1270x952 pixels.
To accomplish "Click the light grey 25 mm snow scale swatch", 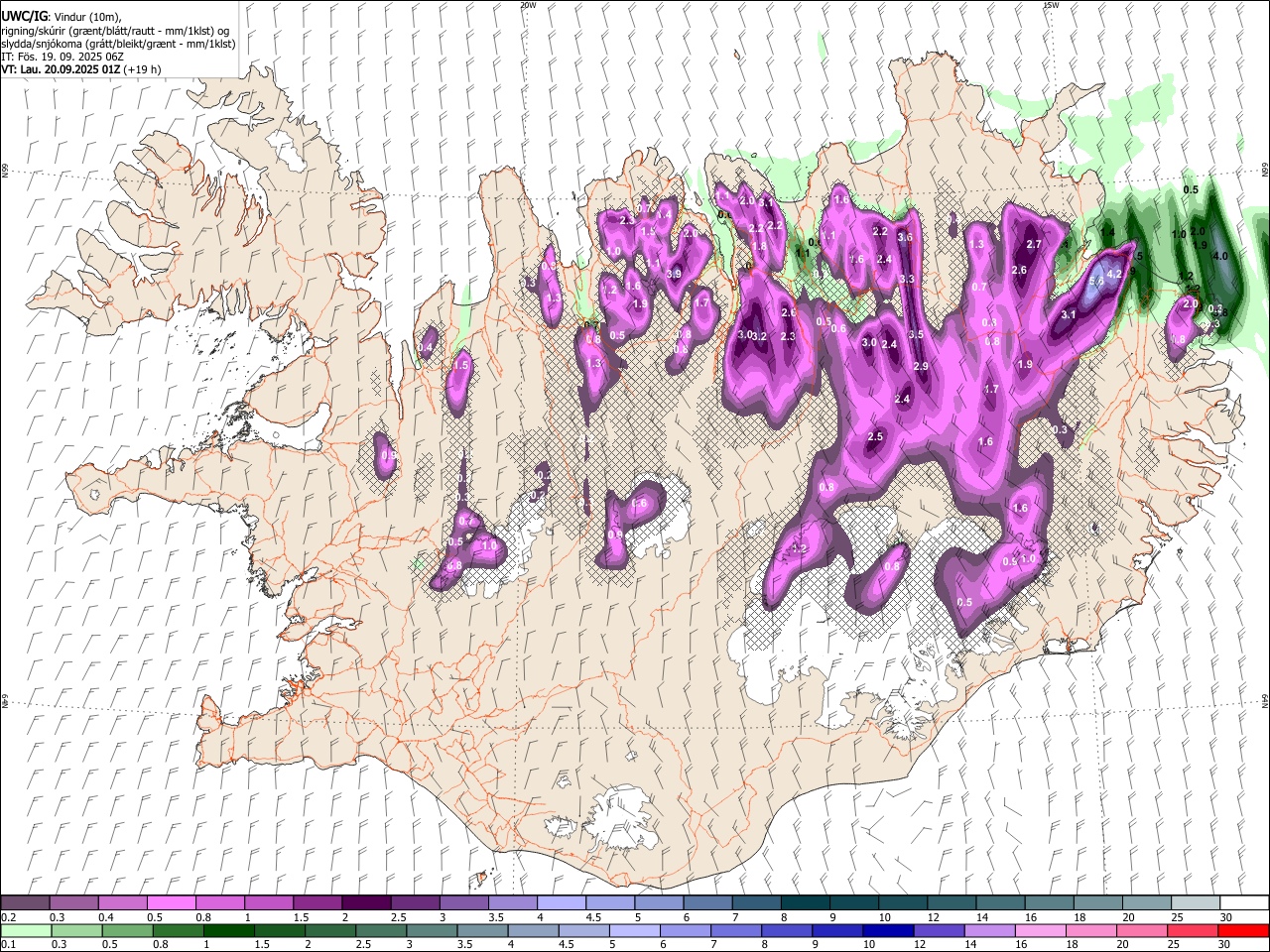I will [1195, 903].
